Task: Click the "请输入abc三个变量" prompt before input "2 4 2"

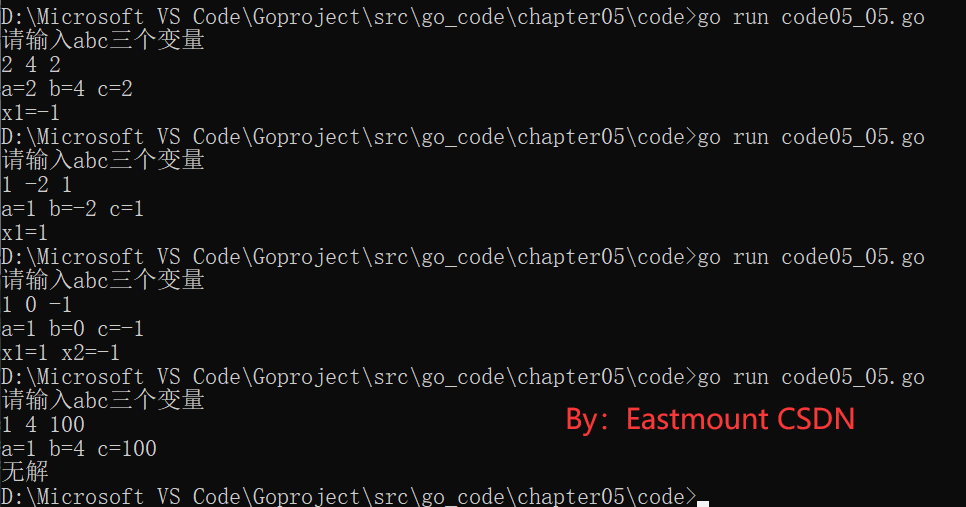Action: click(103, 41)
